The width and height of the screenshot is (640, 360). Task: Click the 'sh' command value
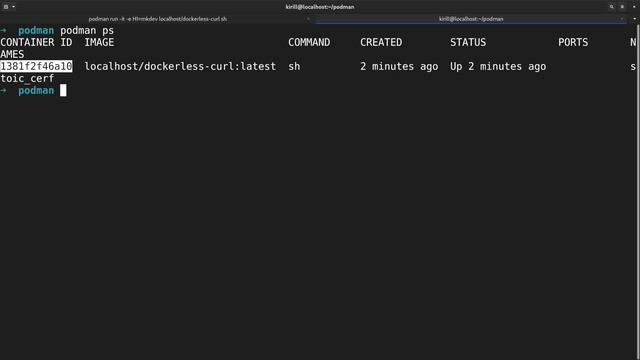(294, 67)
